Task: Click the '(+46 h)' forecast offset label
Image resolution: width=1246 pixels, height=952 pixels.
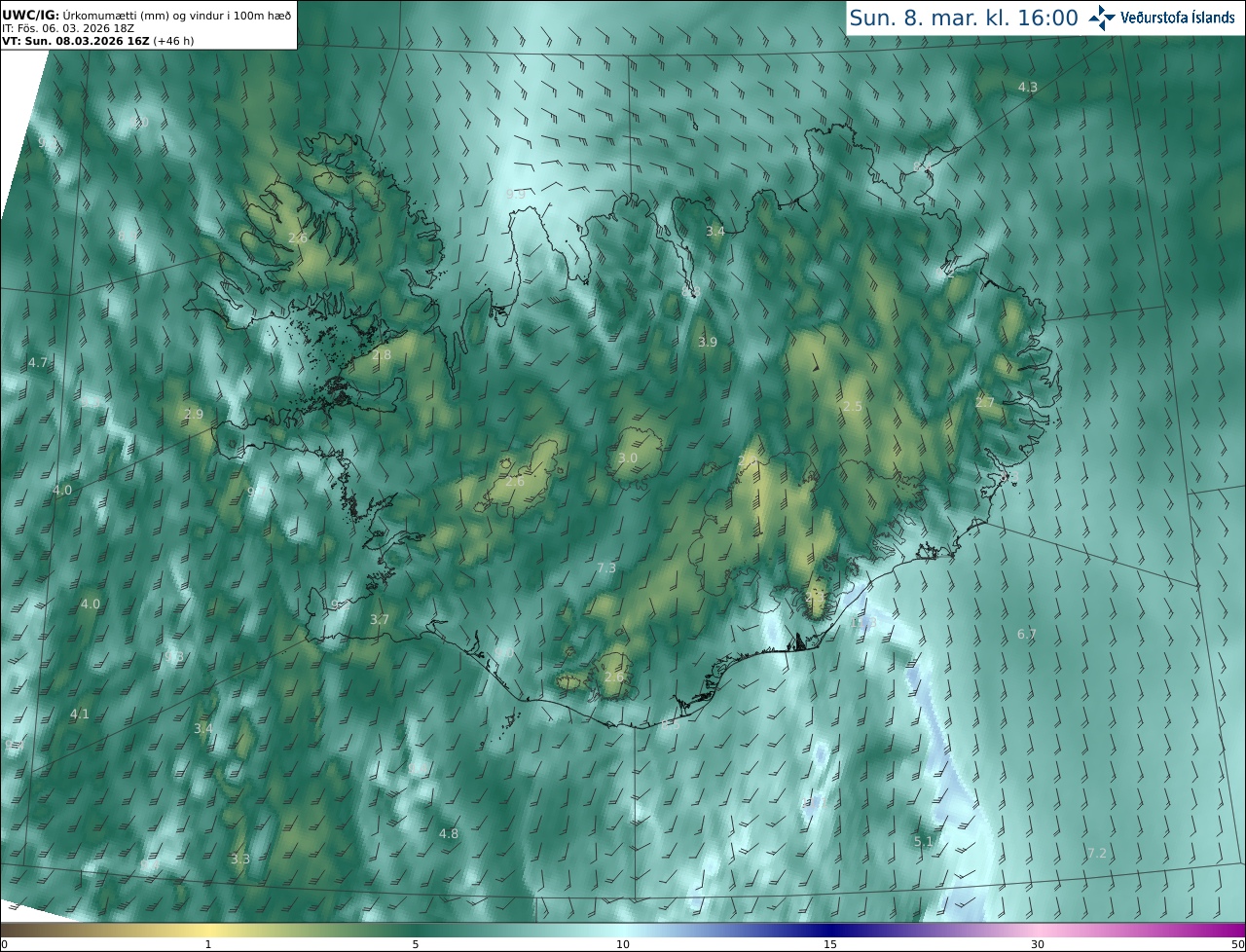Action: pos(172,42)
